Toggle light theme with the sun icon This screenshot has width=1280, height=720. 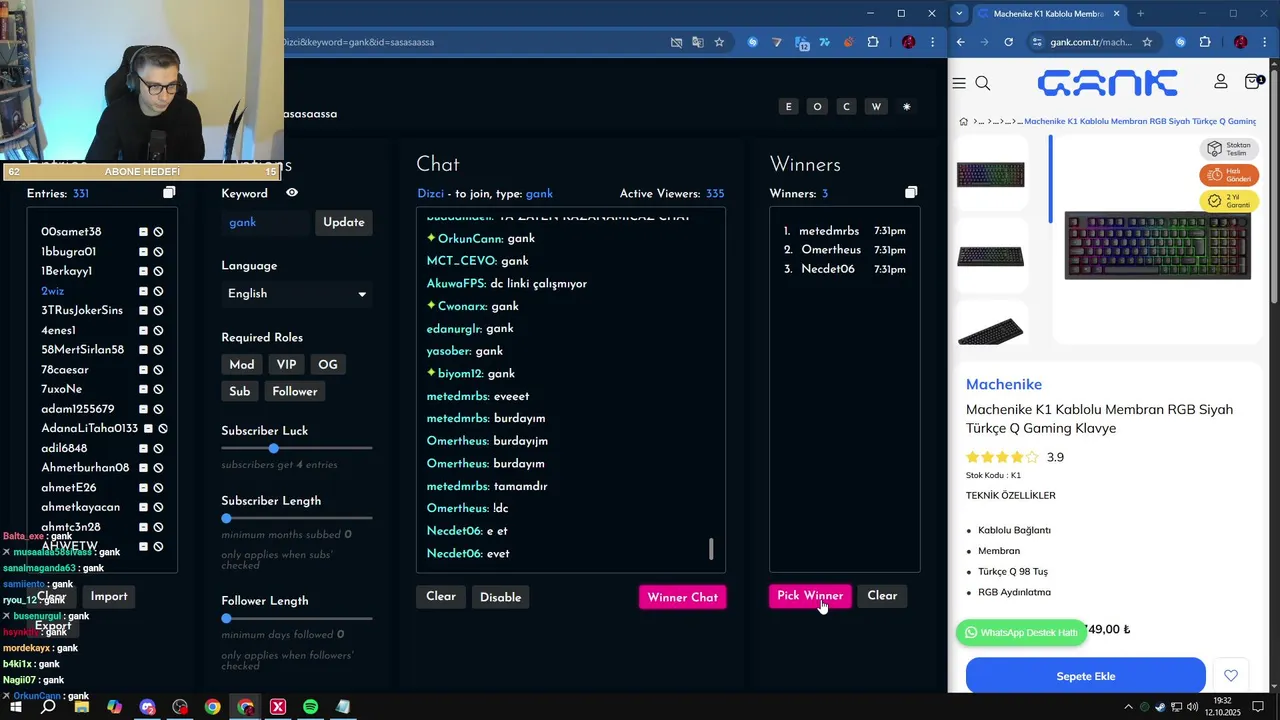coord(907,107)
